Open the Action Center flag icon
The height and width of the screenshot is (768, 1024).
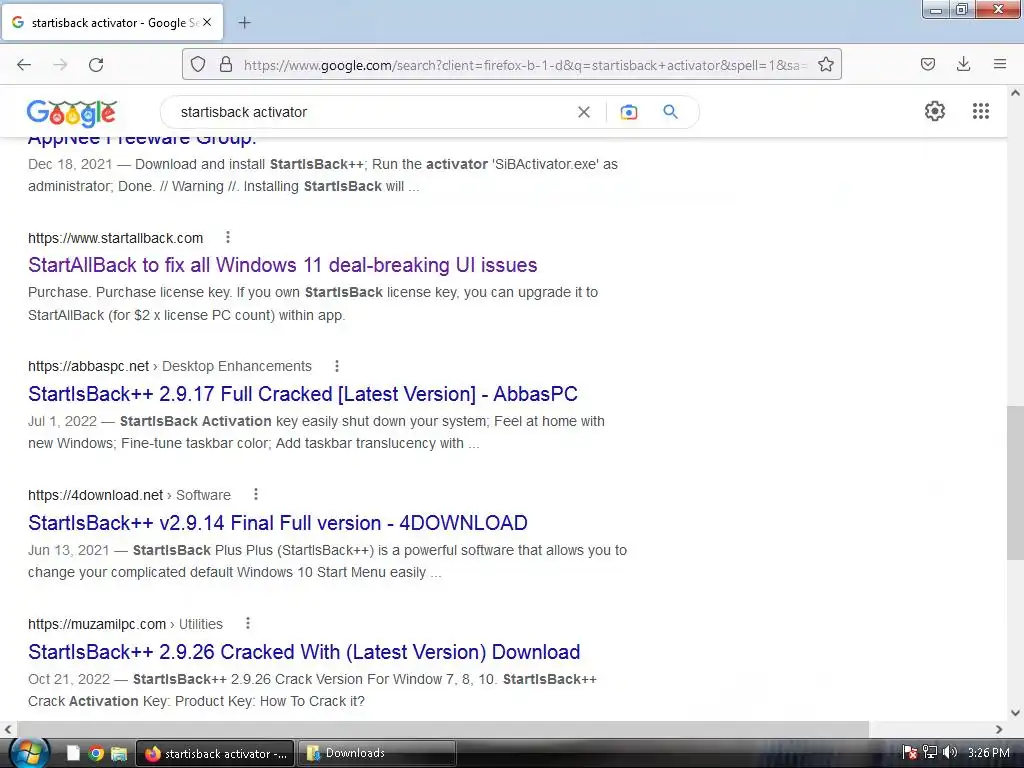[909, 753]
